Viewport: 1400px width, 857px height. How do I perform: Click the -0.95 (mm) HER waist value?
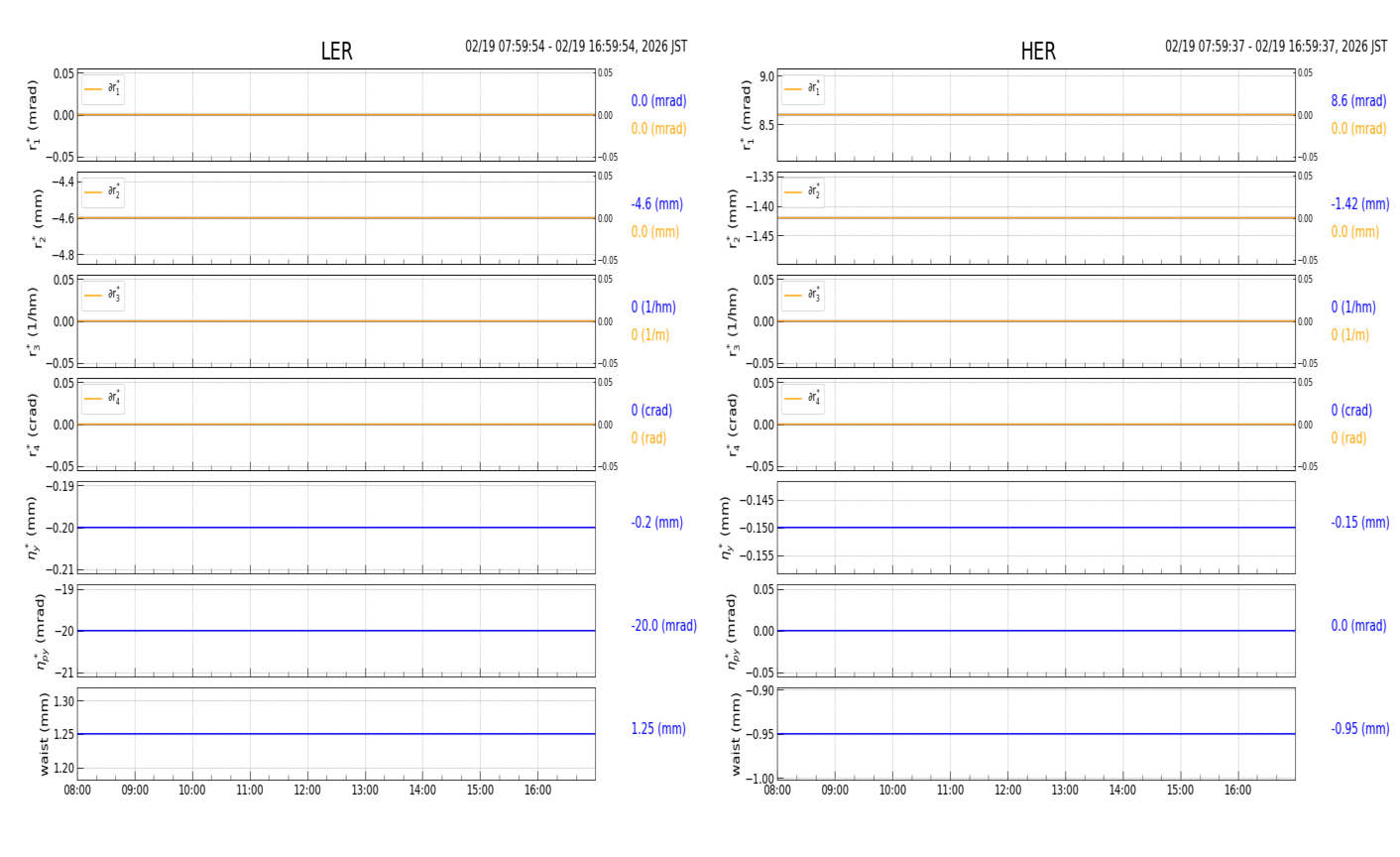(x=1360, y=729)
